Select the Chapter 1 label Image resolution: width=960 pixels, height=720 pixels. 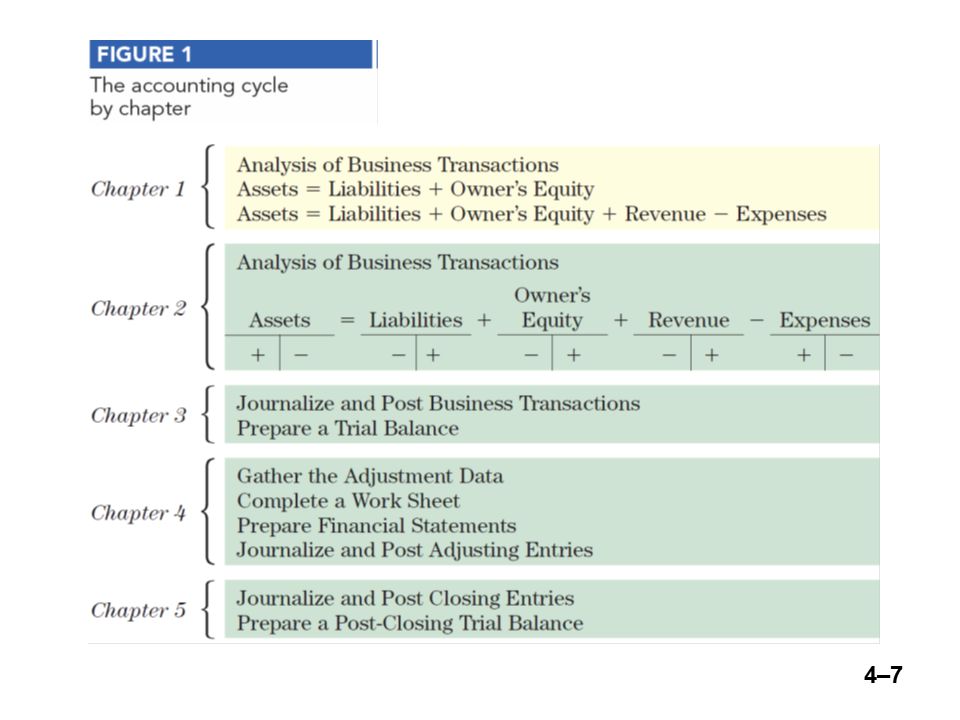[138, 189]
